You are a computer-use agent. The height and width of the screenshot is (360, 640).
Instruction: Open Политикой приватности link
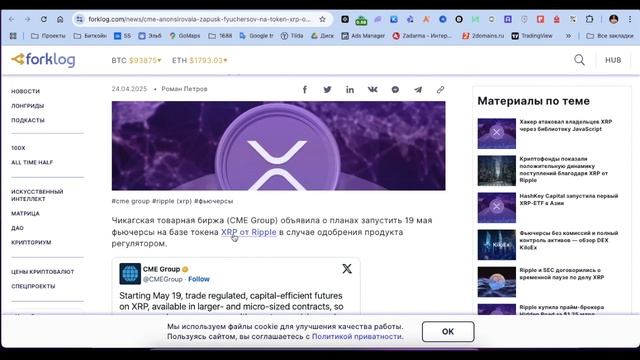coord(357,336)
